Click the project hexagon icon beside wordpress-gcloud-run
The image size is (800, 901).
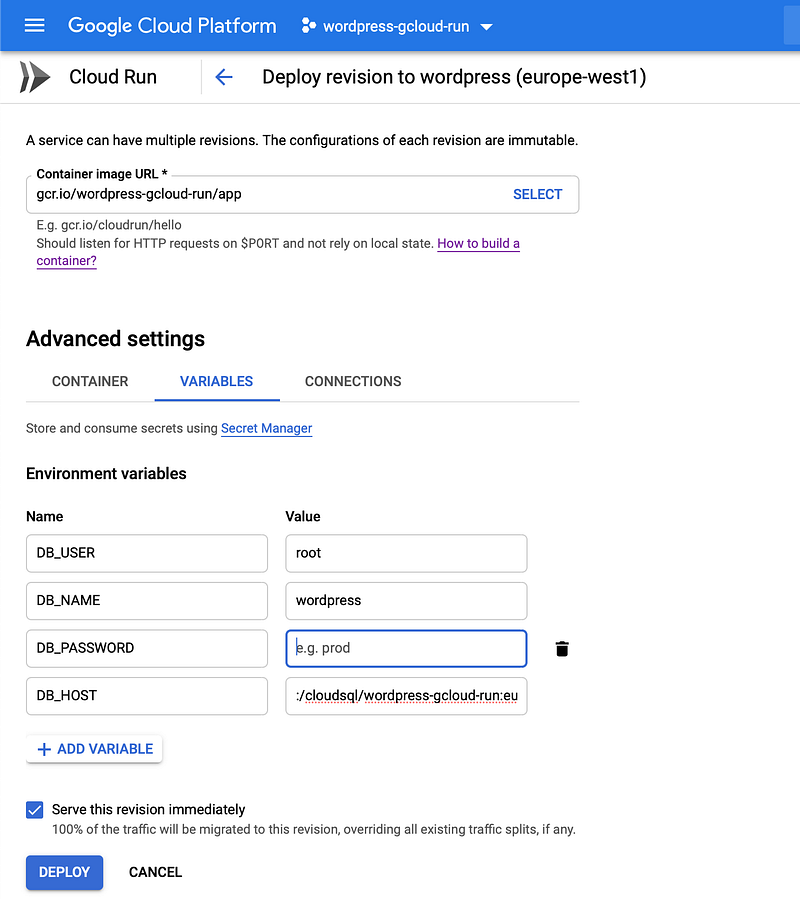309,26
